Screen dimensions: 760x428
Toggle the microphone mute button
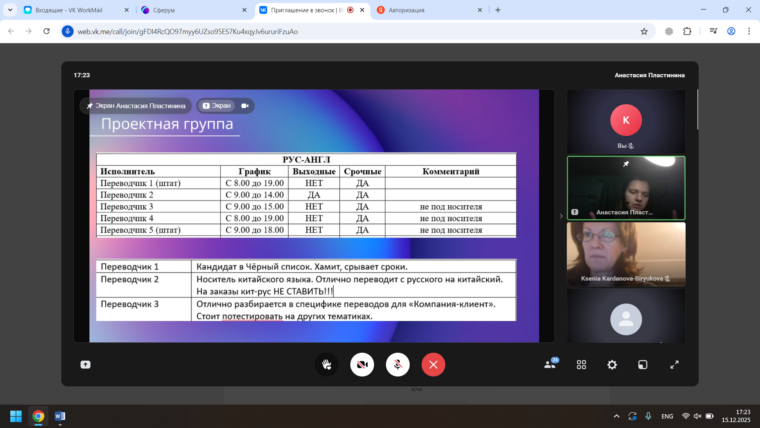(x=397, y=365)
